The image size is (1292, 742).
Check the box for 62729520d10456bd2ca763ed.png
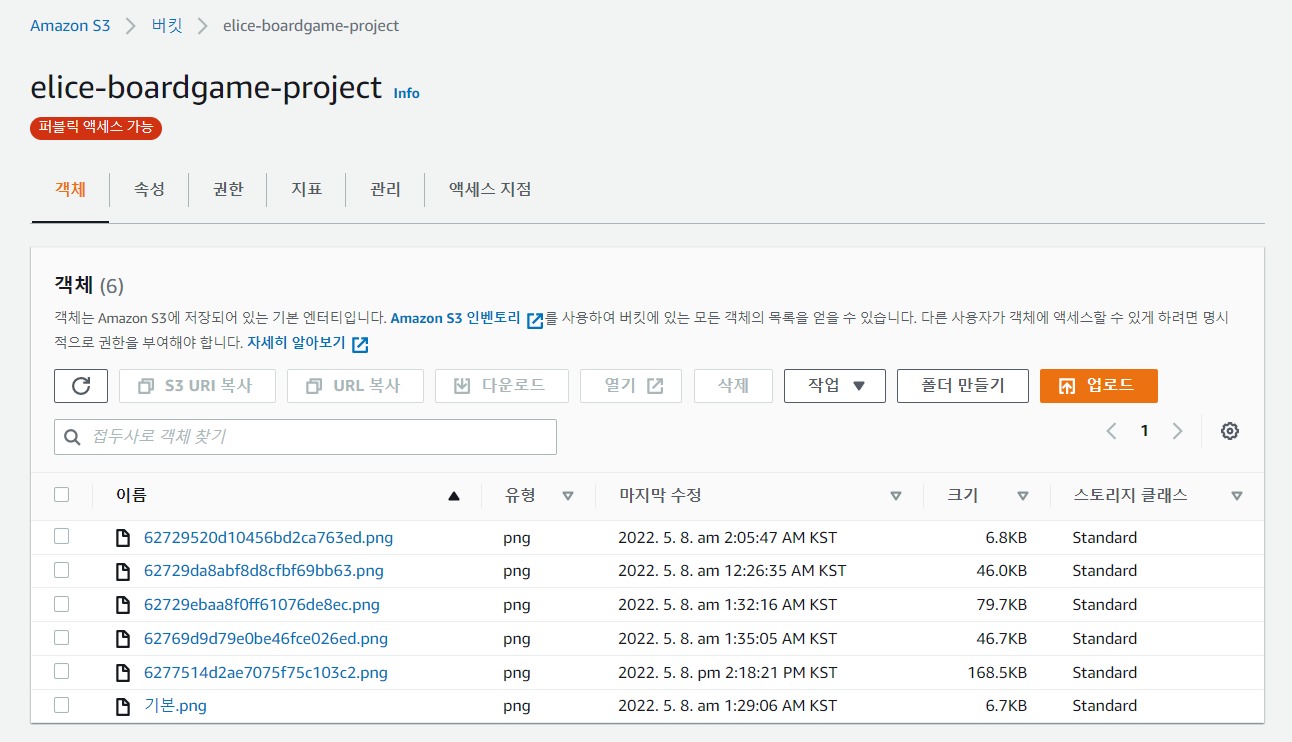coord(62,537)
